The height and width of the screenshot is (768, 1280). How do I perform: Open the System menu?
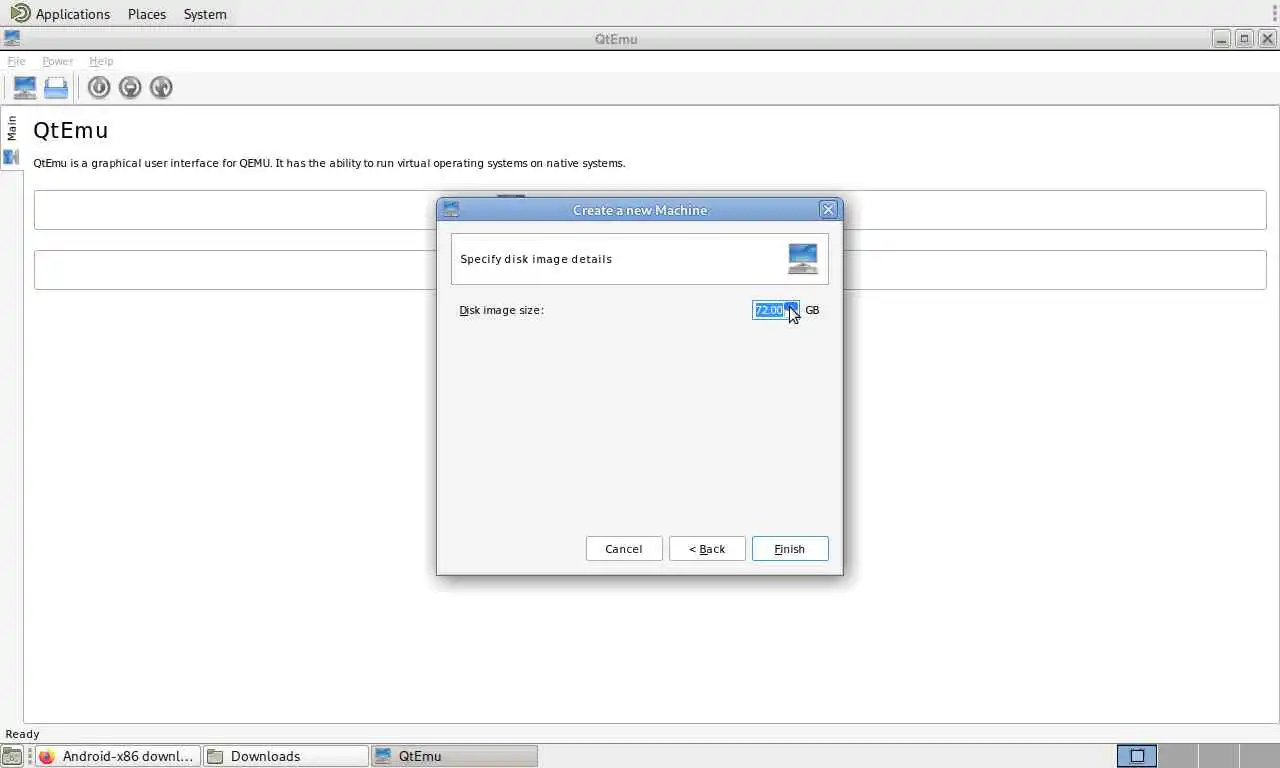pyautogui.click(x=205, y=14)
